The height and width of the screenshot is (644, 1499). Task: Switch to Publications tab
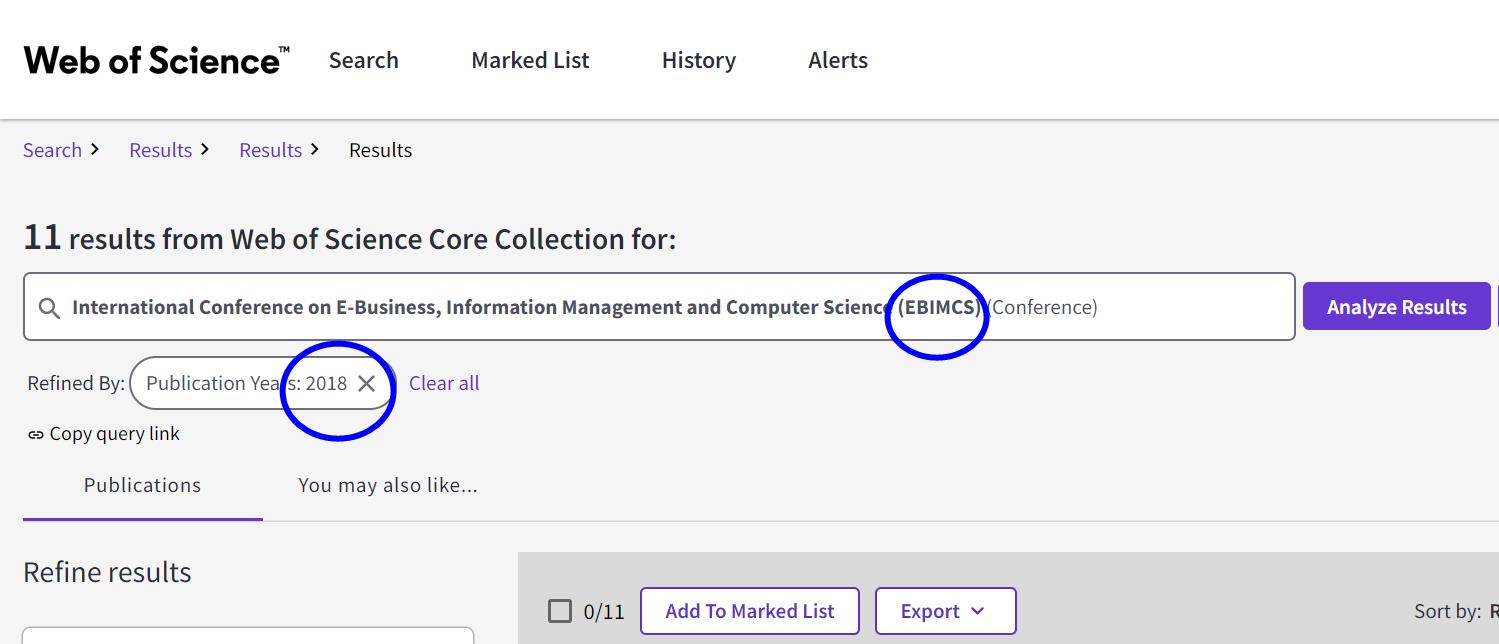click(x=142, y=485)
